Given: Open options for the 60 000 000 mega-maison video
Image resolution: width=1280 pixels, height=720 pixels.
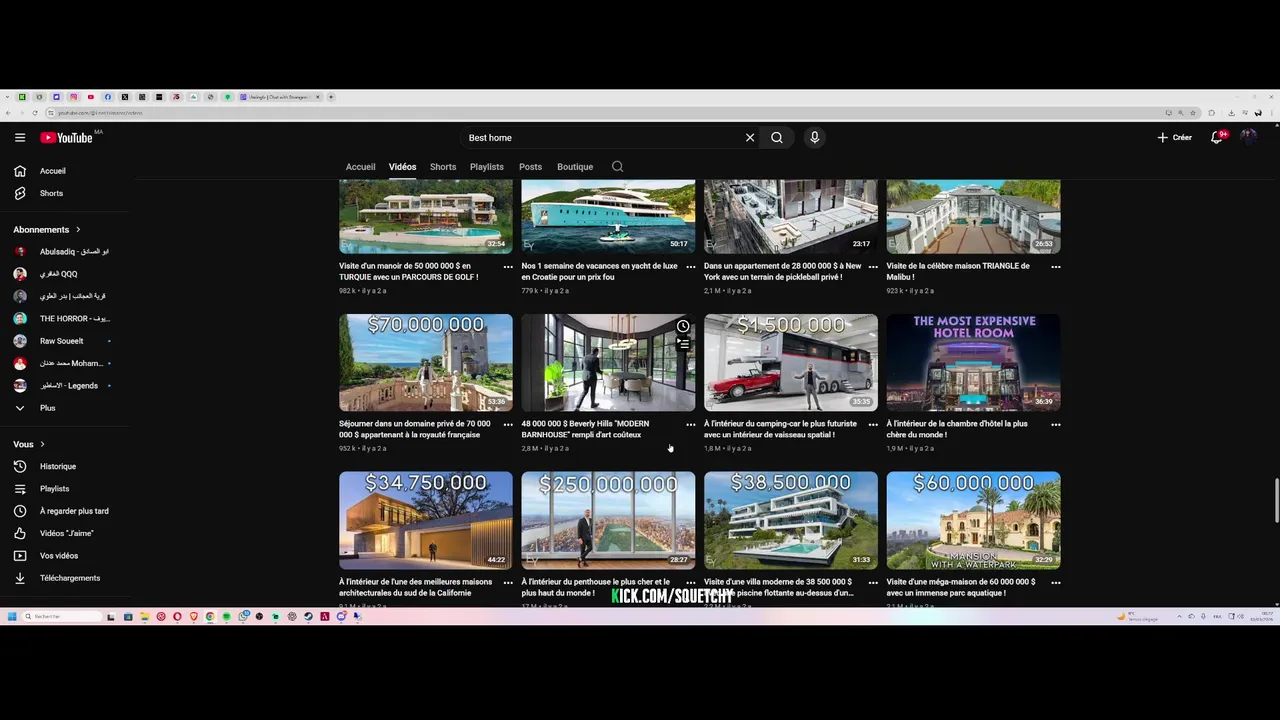Looking at the screenshot, I should [x=1056, y=583].
